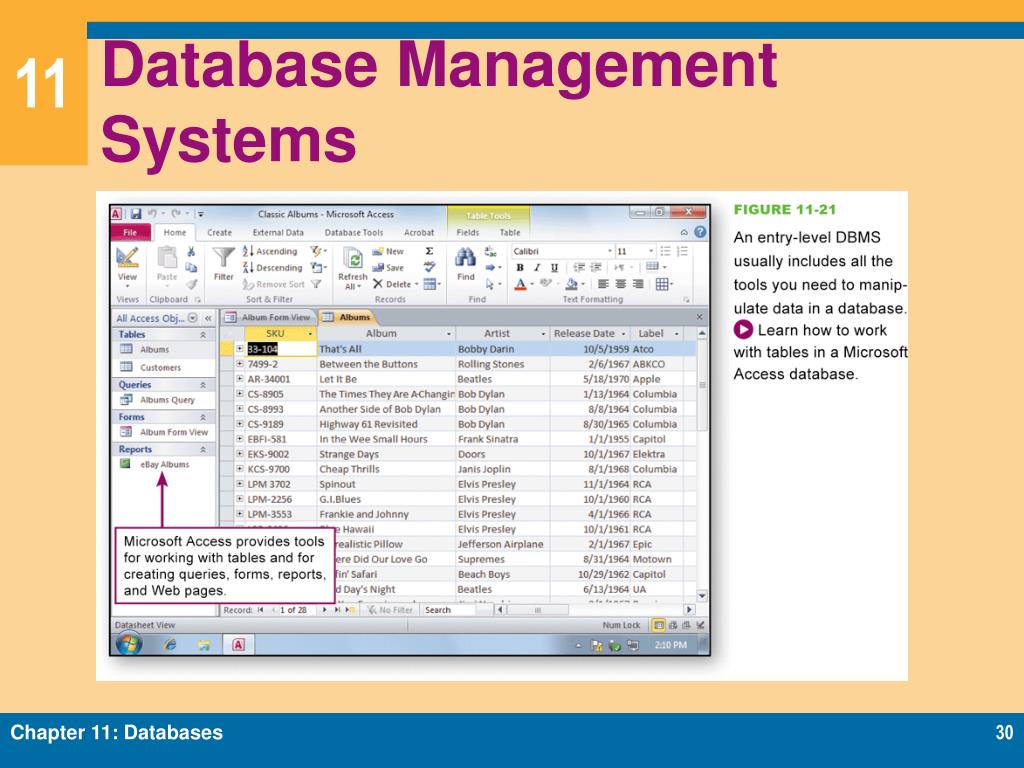Save the database with the floppy disk icon
The width and height of the screenshot is (1024, 768).
(x=136, y=214)
